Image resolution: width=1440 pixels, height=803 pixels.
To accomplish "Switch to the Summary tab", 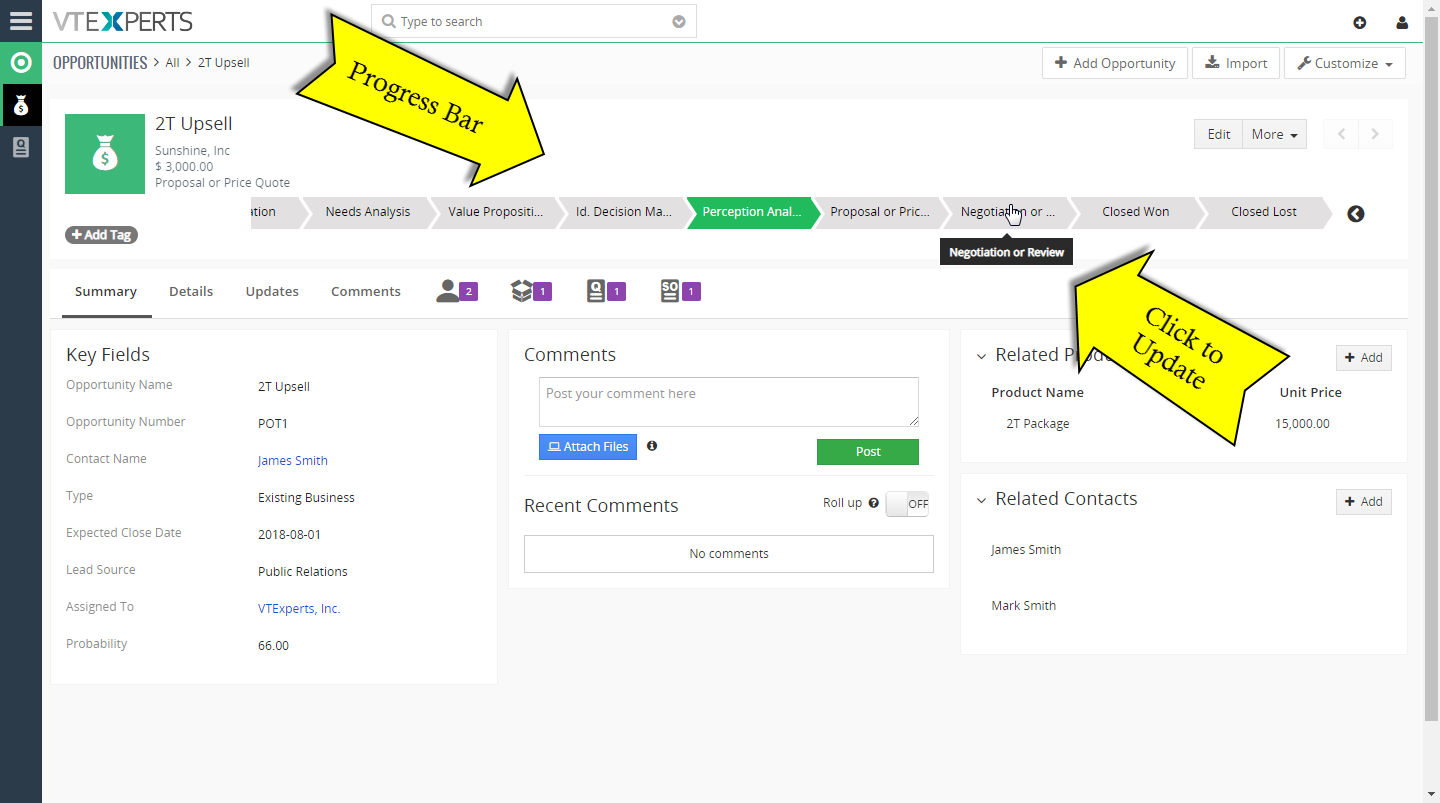I will 106,292.
